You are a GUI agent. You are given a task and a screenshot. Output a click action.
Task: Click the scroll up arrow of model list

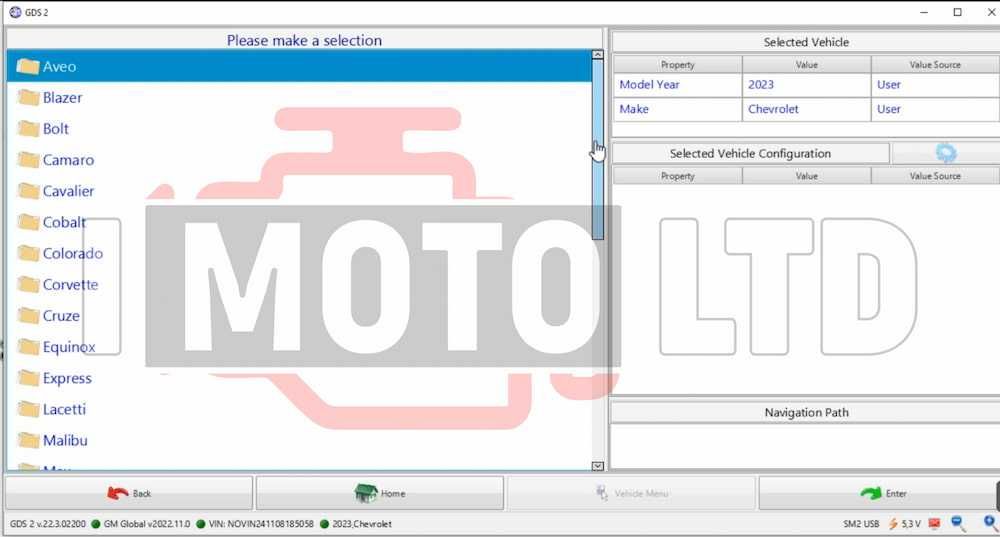pos(598,55)
